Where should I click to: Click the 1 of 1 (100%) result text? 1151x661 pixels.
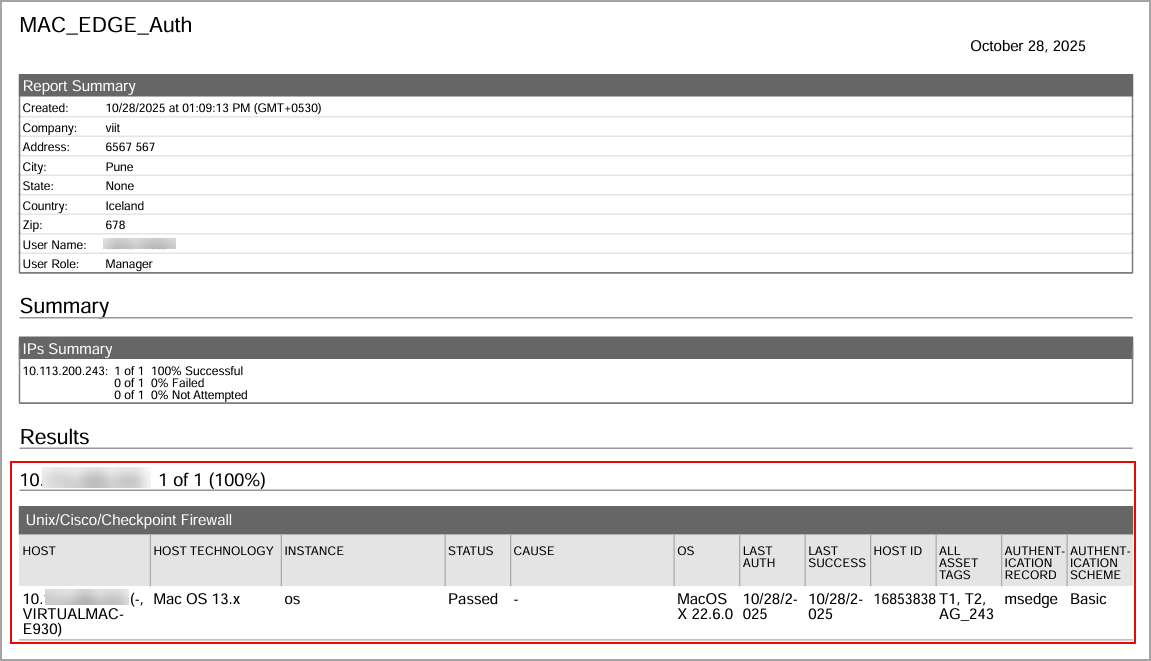211,480
